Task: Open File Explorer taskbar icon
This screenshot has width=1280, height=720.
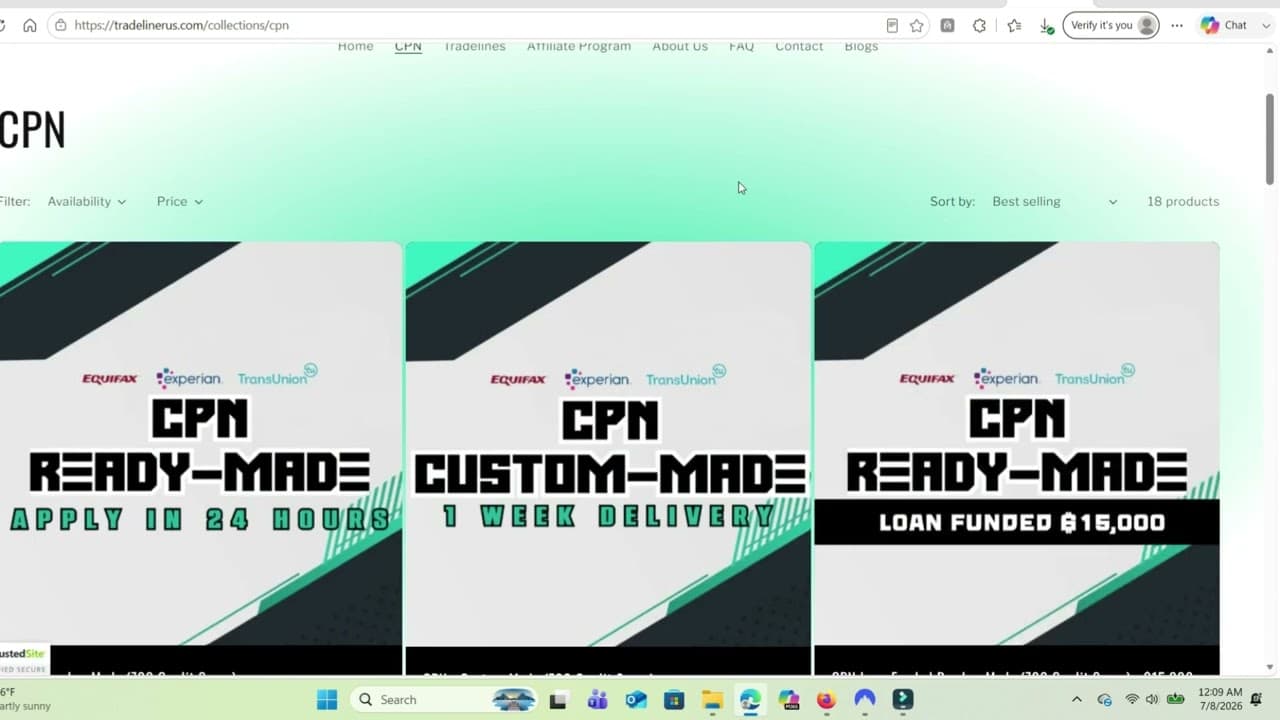Action: pyautogui.click(x=712, y=700)
